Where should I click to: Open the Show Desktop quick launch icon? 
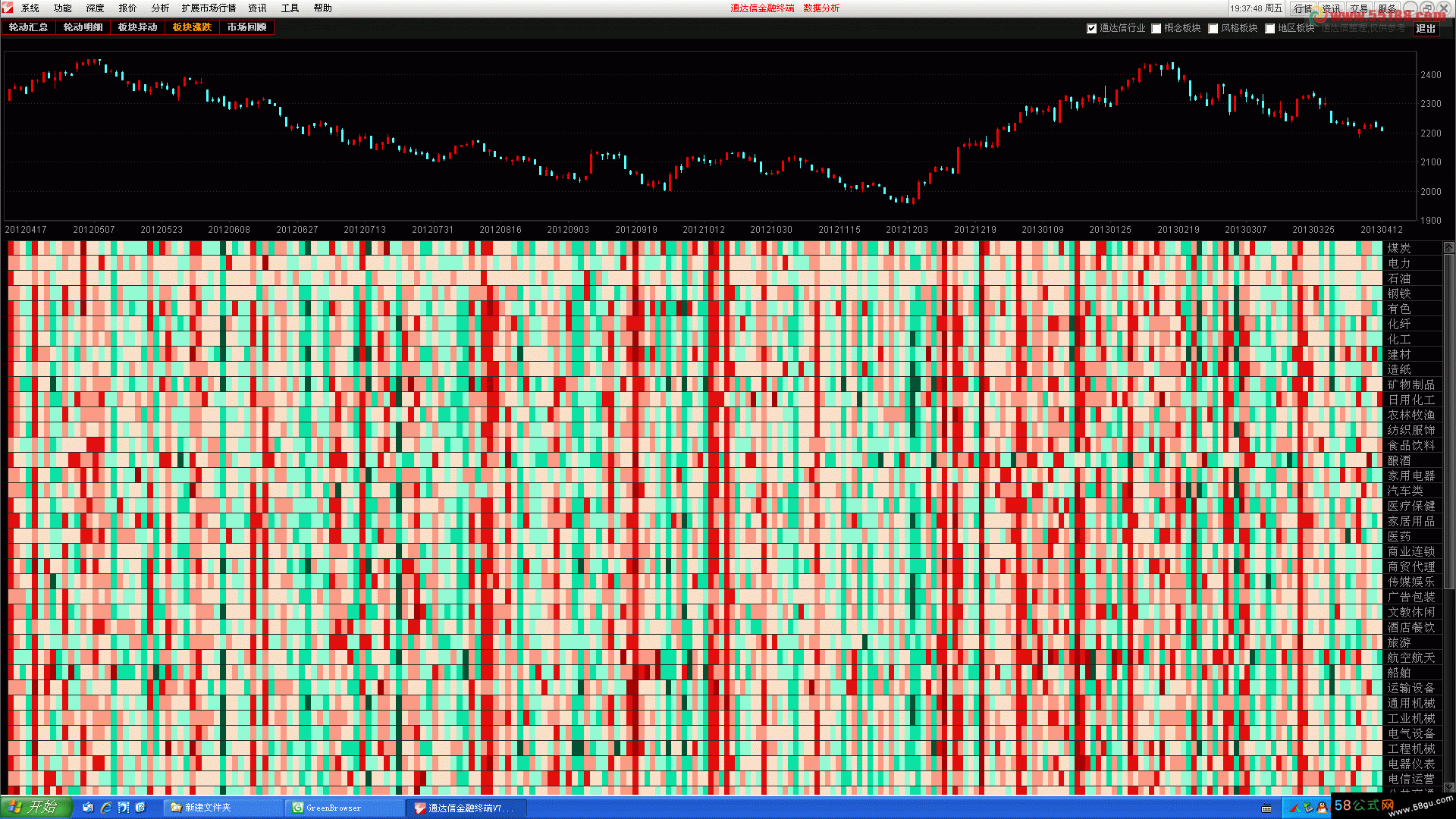coord(88,808)
